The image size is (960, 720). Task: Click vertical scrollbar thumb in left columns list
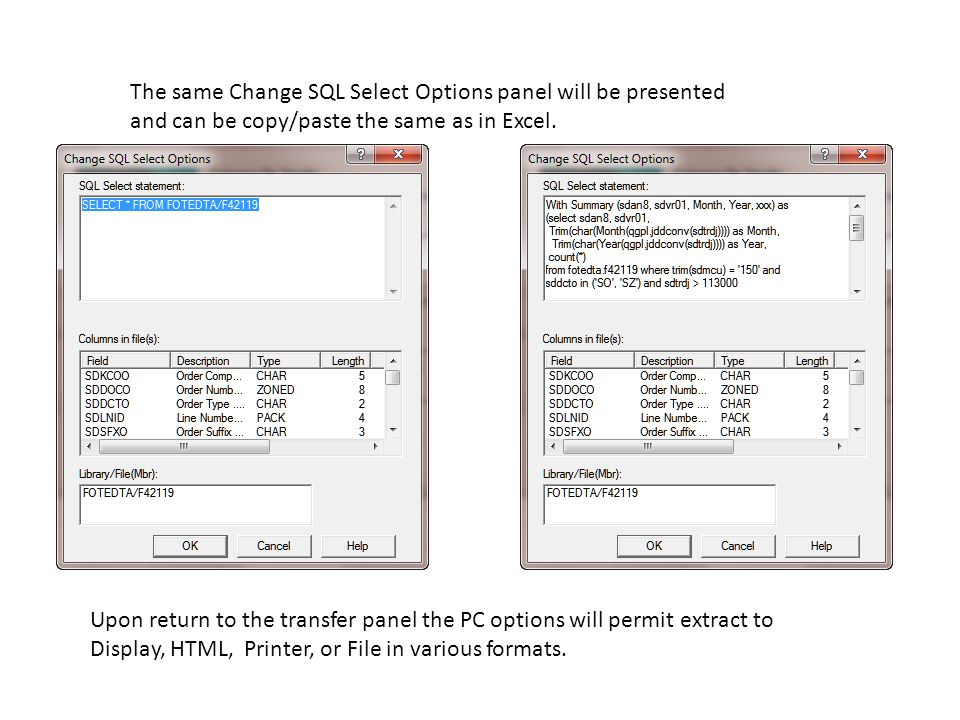[393, 377]
